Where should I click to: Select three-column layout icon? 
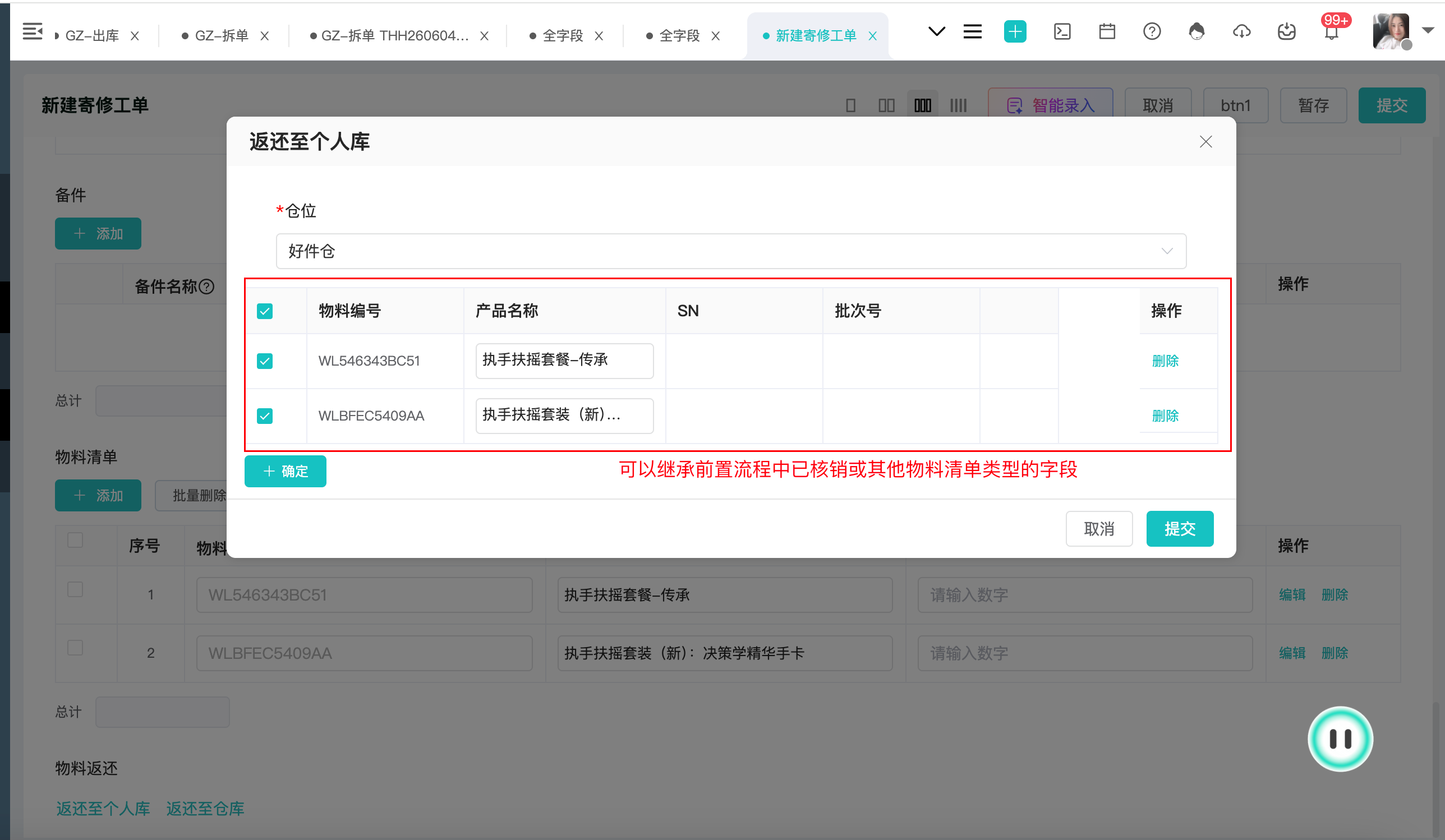tap(923, 105)
